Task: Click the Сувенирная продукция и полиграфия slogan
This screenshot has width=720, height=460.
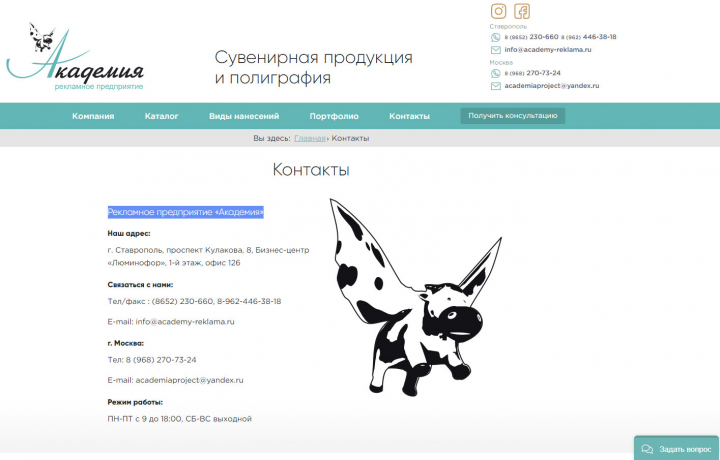Action: (x=313, y=67)
